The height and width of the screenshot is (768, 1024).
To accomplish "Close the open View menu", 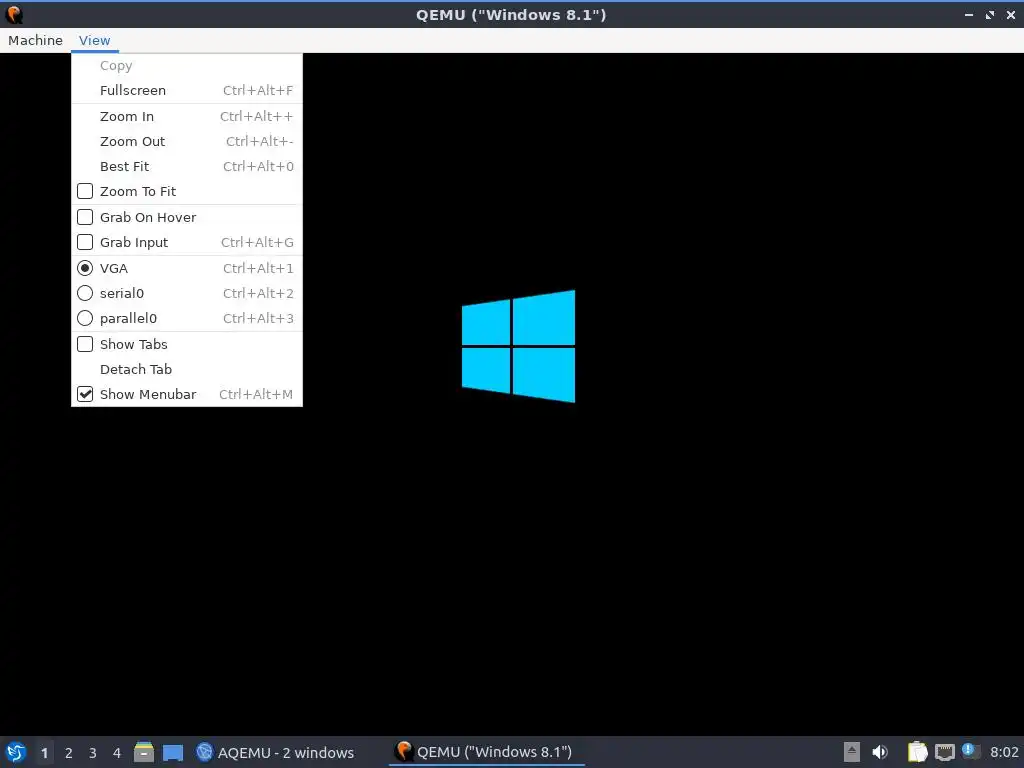I will [x=95, y=40].
